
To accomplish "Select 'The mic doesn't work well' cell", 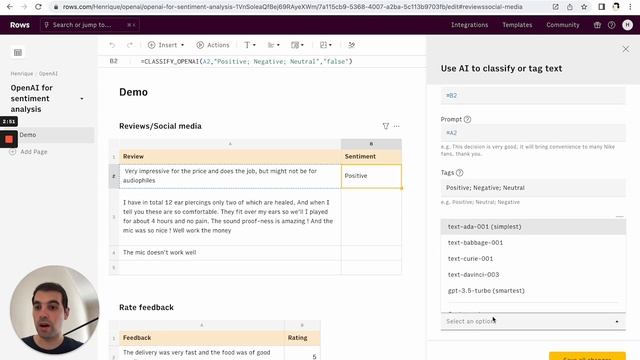I will [230, 253].
